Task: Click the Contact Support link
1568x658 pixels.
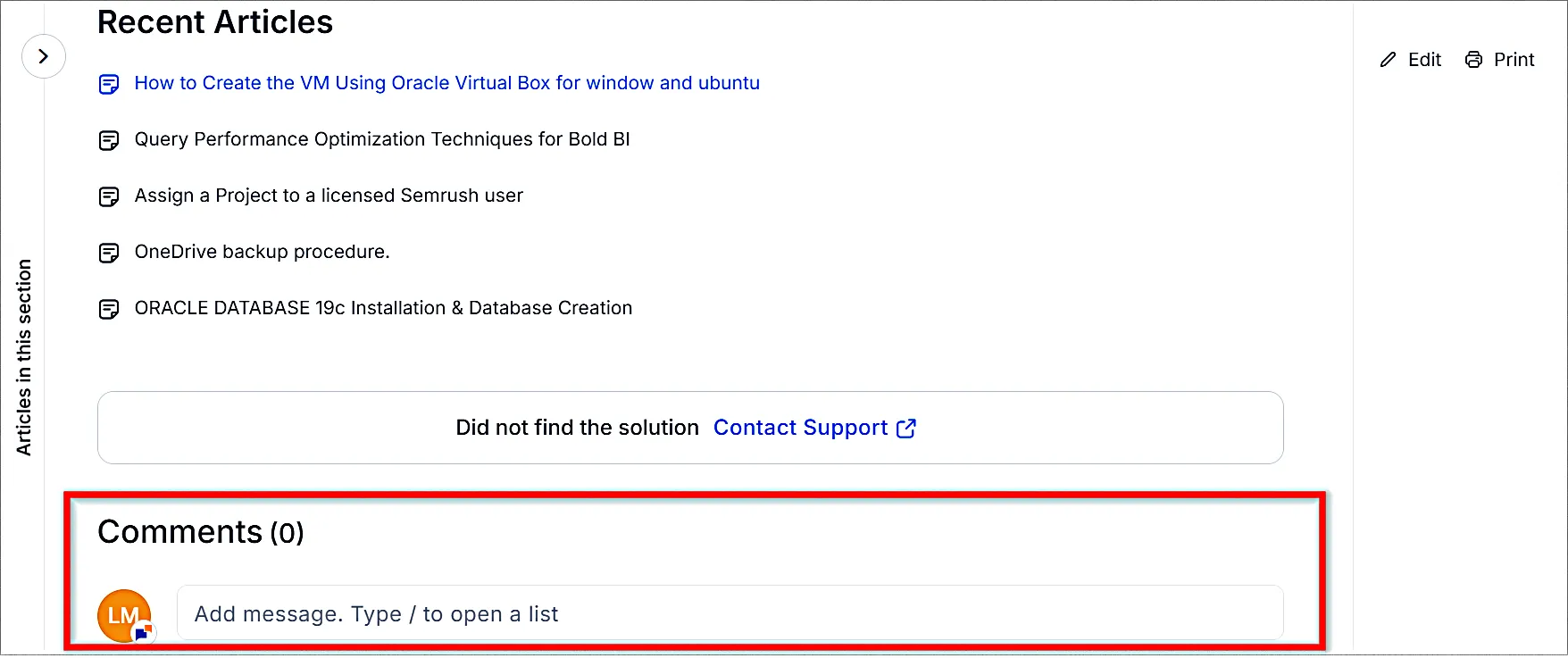Action: click(x=800, y=428)
